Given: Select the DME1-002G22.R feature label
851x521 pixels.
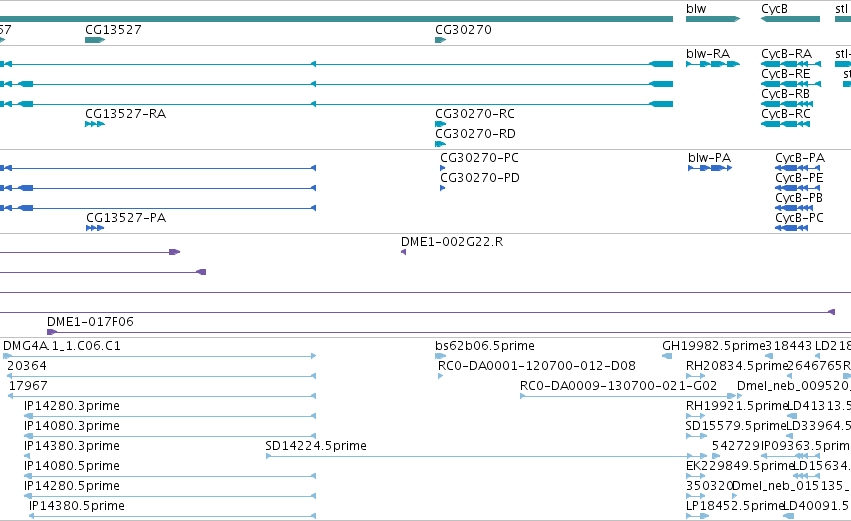Looking at the screenshot, I should 452,242.
